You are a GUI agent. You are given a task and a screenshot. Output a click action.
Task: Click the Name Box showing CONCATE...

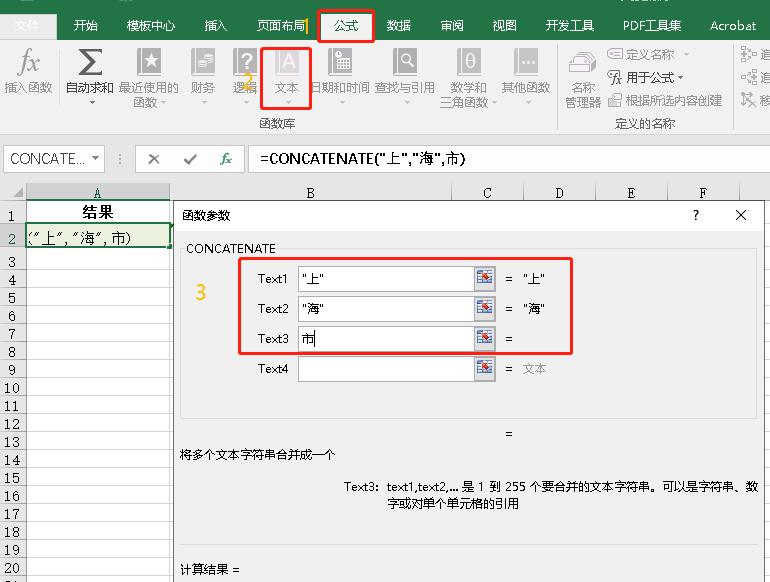coord(48,159)
